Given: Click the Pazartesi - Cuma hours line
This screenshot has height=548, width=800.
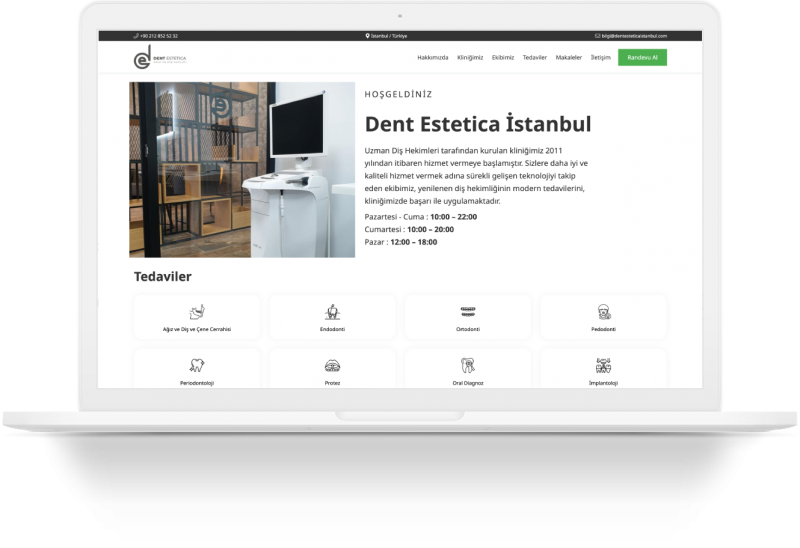Looking at the screenshot, I should point(421,217).
